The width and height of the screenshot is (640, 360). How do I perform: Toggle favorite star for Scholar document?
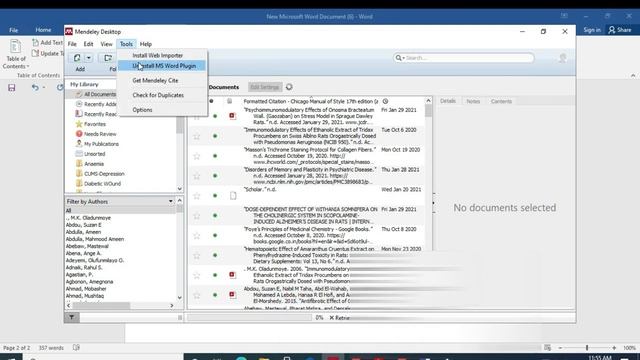coord(197,196)
